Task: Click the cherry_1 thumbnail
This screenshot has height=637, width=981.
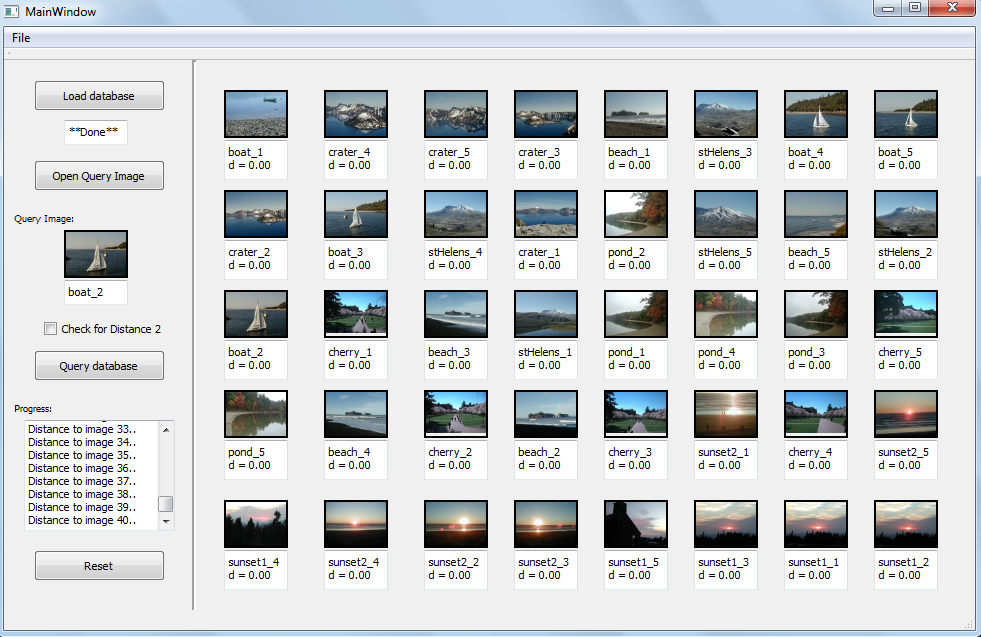Action: click(356, 314)
